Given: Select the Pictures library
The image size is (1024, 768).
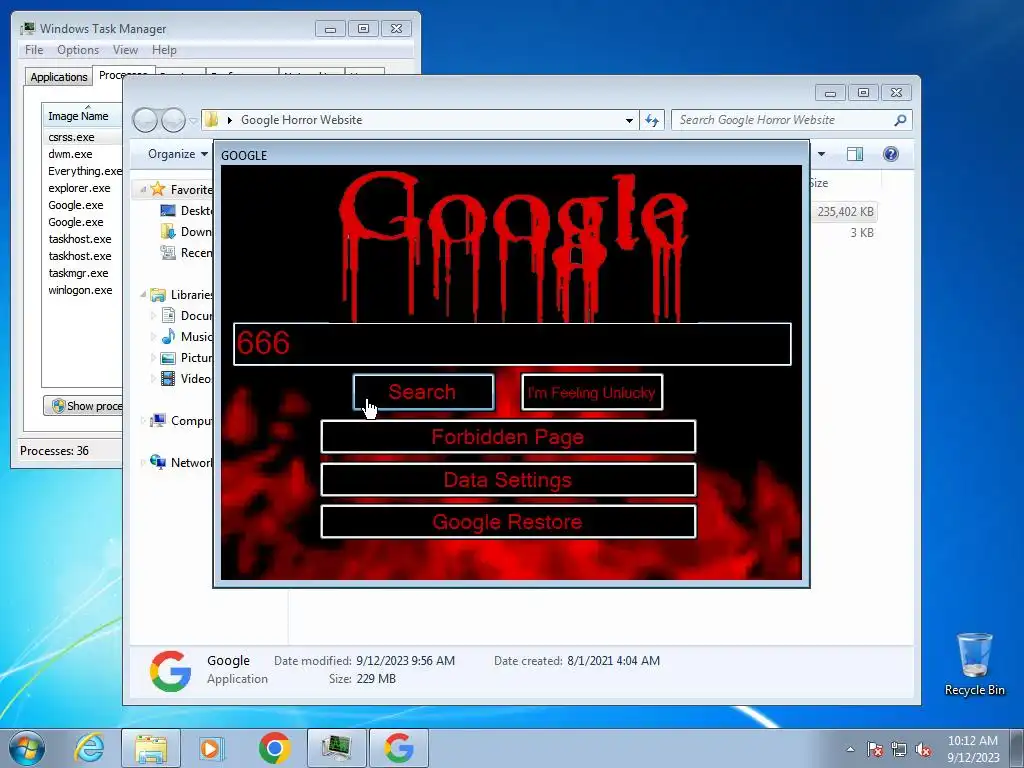Looking at the screenshot, I should [187, 358].
